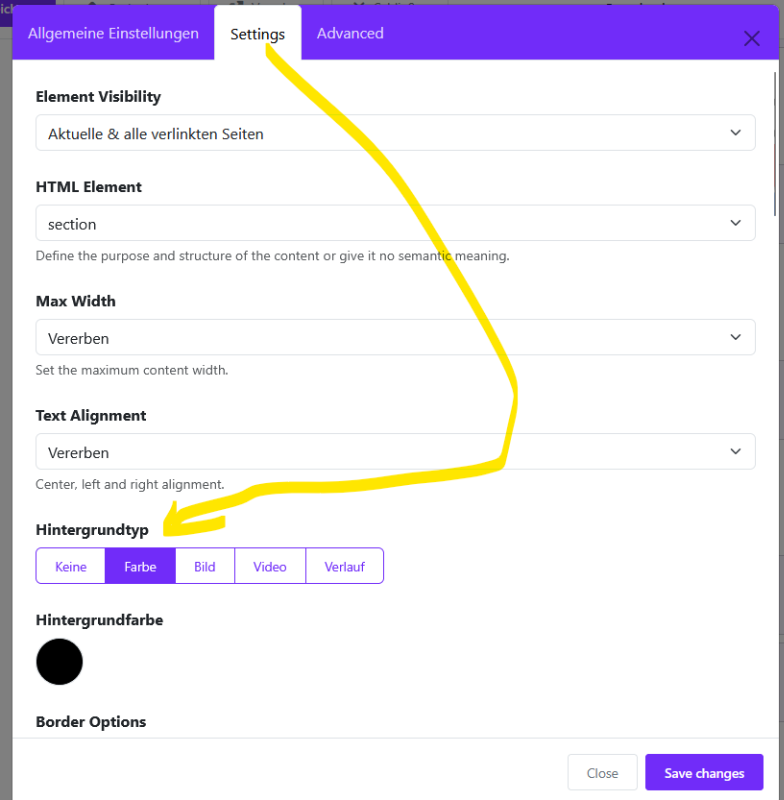The width and height of the screenshot is (784, 800).
Task: Click the Text Alignment chevron arrow
Action: [x=735, y=452]
